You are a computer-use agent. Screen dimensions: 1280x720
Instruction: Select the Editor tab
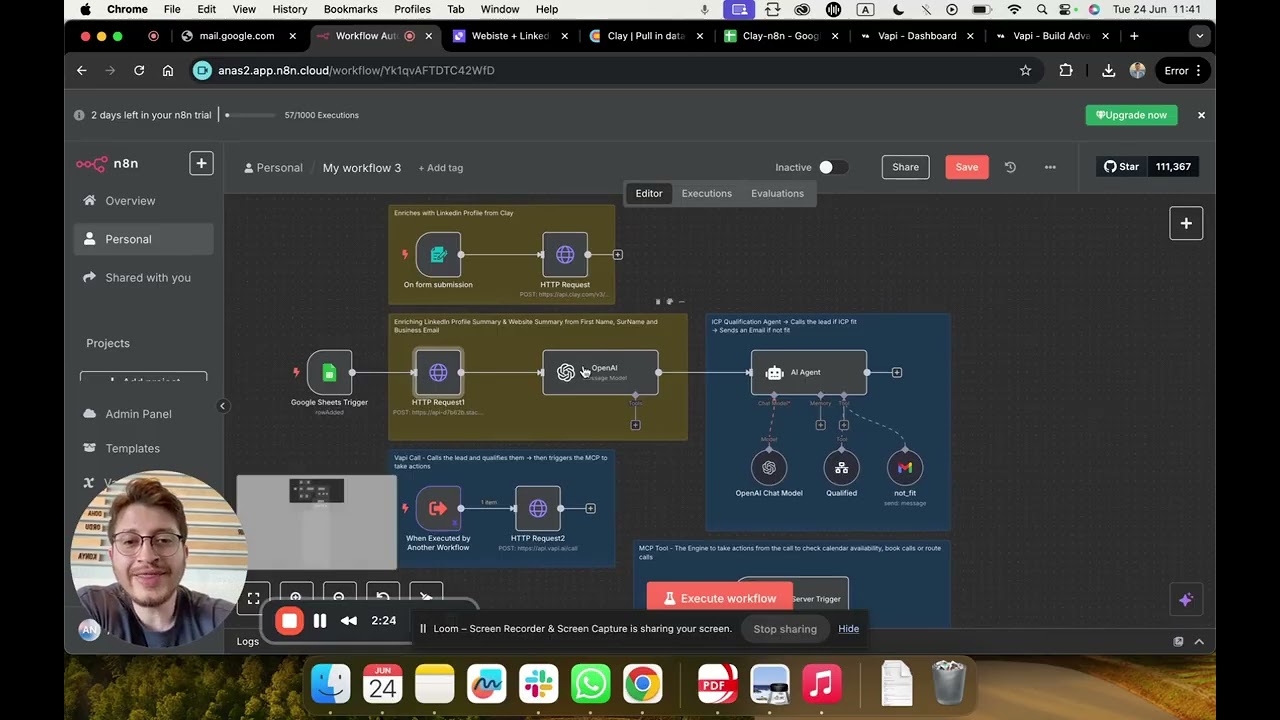click(649, 193)
